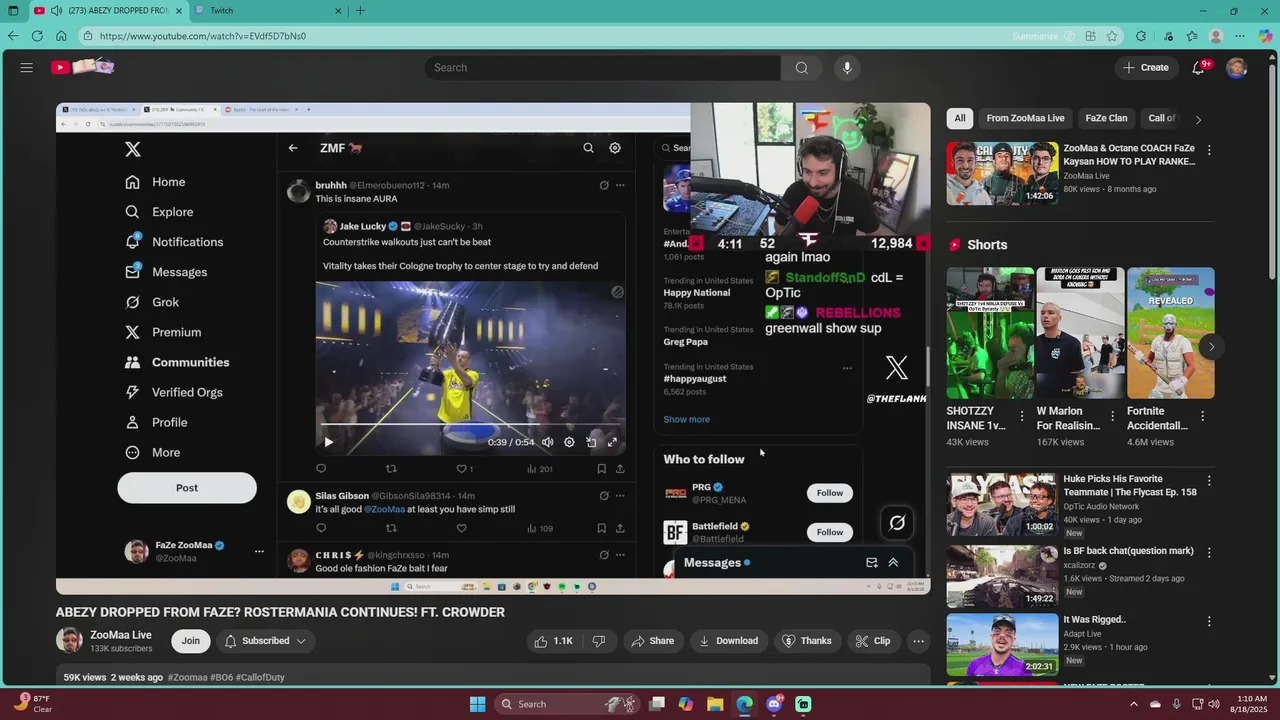Open the #Zoomaa hashtag
Image resolution: width=1280 pixels, height=720 pixels.
coord(187,677)
